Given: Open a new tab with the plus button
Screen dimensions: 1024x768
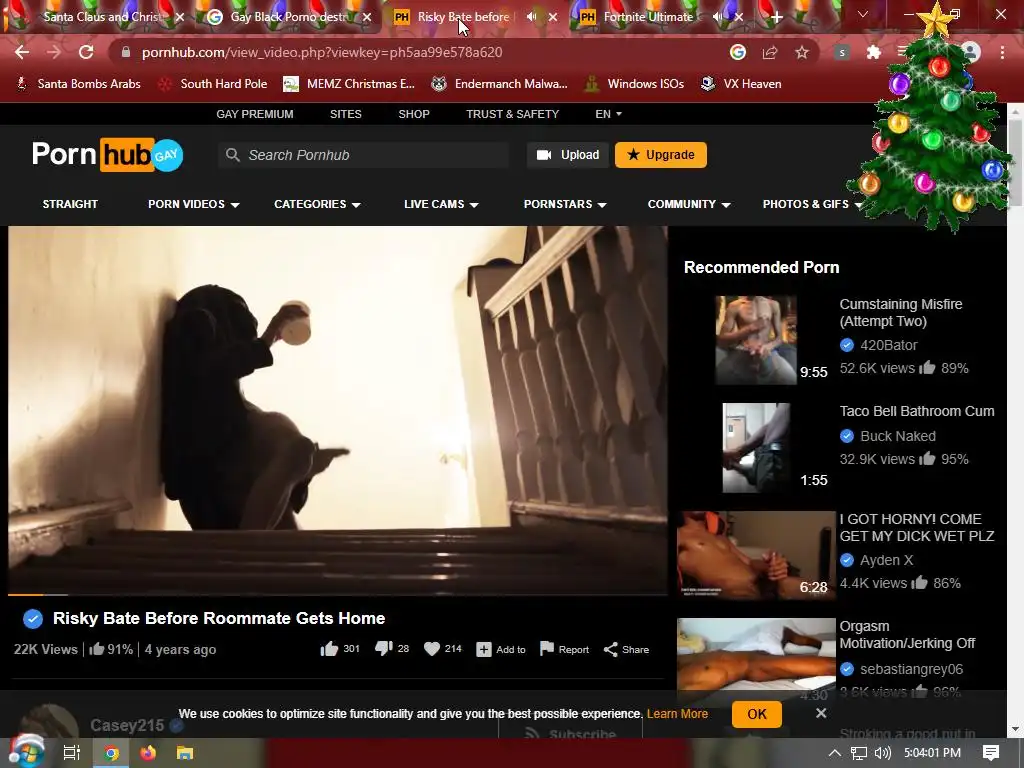Looking at the screenshot, I should [x=776, y=17].
